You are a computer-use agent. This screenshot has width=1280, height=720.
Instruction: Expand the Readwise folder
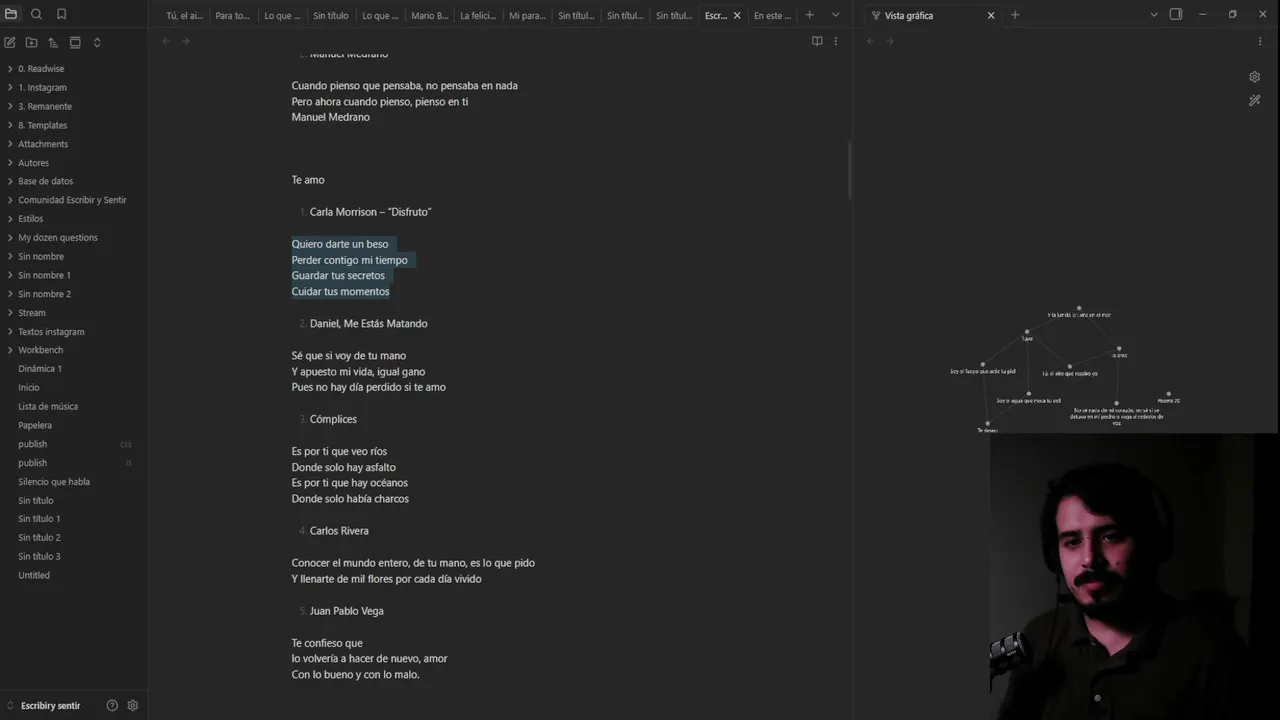40,69
